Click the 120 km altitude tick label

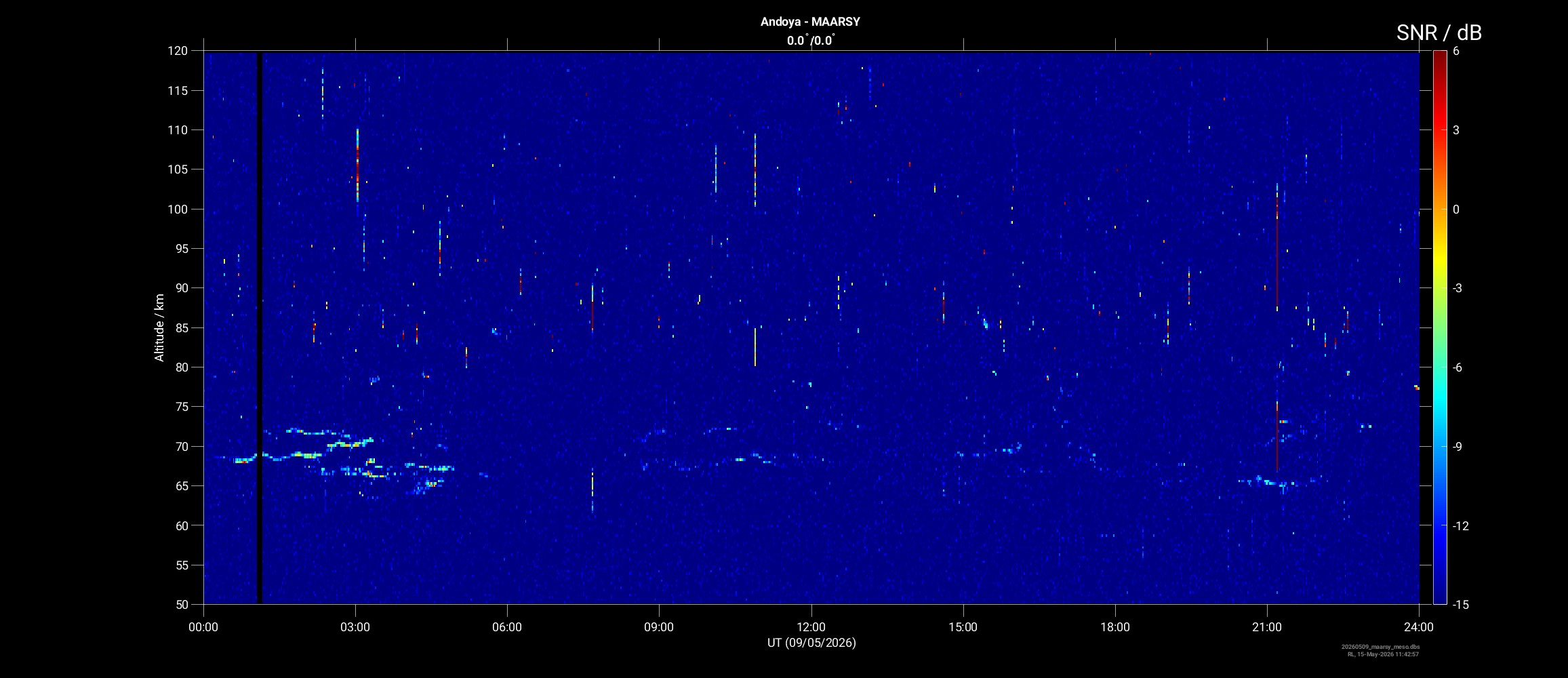tap(178, 51)
